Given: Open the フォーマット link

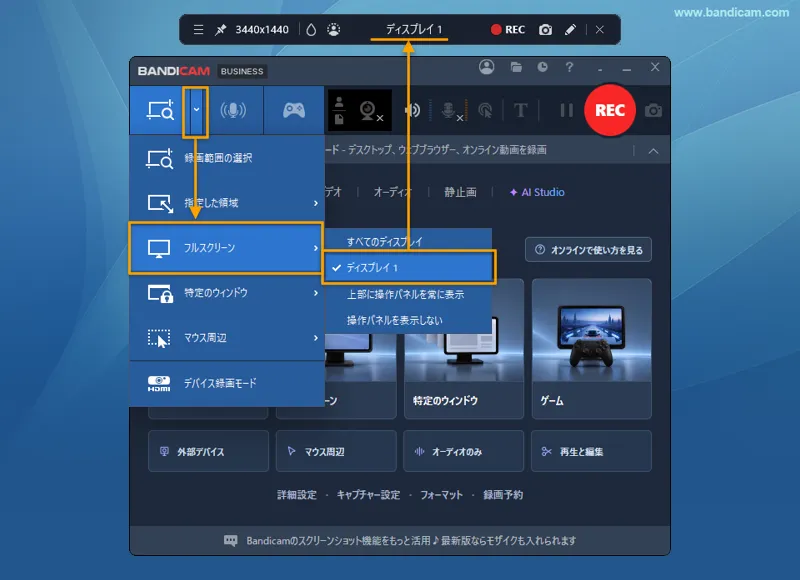Looking at the screenshot, I should [x=441, y=495].
